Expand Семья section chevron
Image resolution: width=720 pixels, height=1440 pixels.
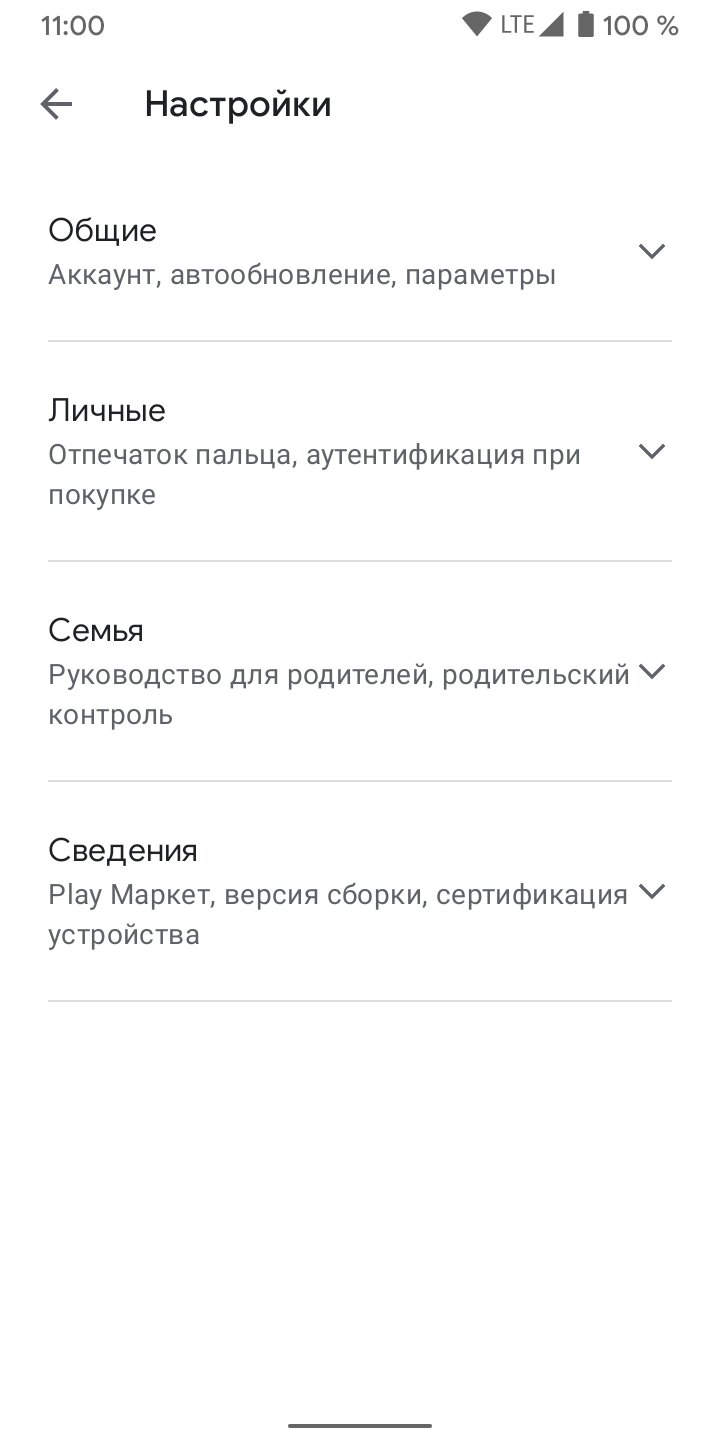(652, 671)
